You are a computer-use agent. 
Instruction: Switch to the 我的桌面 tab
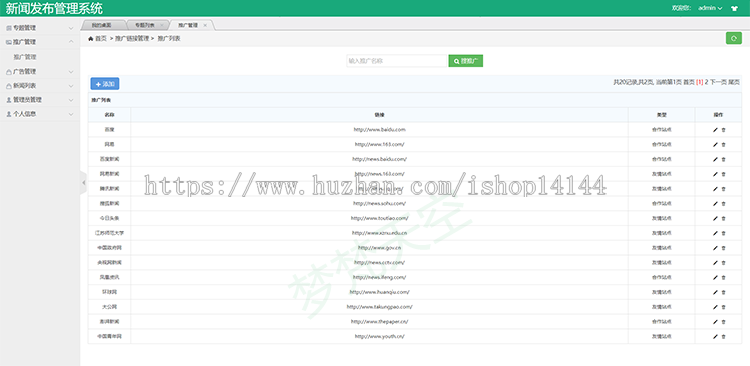click(x=101, y=25)
